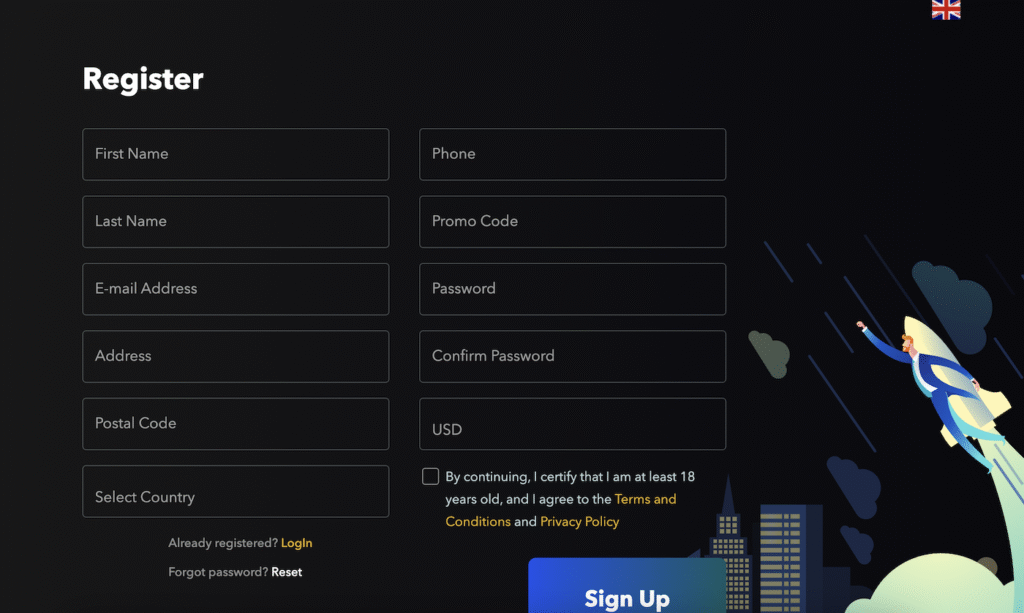Click the Register heading
This screenshot has height=613, width=1024.
(x=143, y=80)
